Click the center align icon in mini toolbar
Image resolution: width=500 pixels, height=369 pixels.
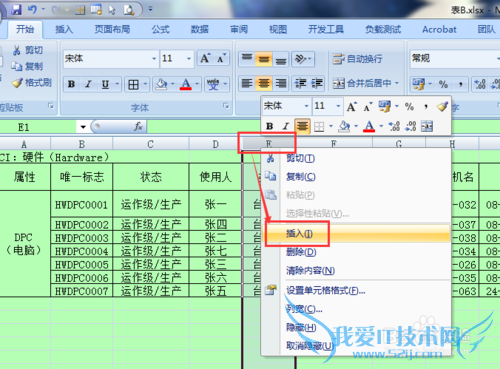pyautogui.click(x=302, y=126)
